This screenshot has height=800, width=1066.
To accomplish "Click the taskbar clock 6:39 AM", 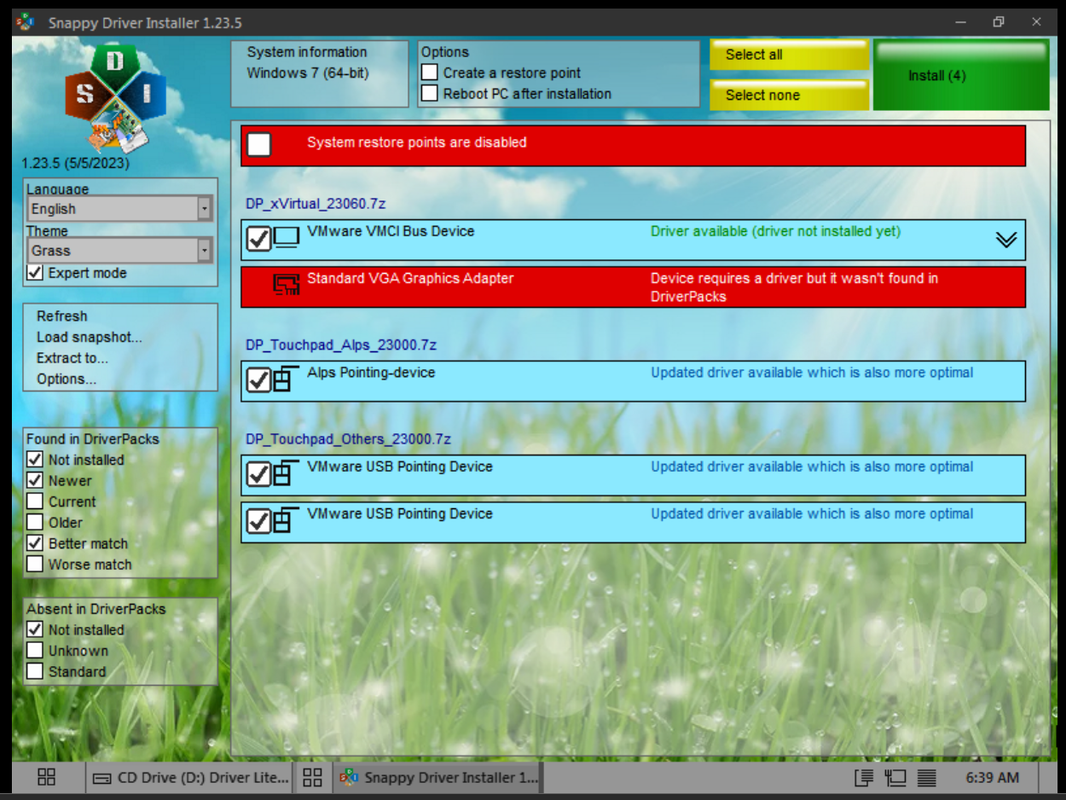I will (x=992, y=778).
